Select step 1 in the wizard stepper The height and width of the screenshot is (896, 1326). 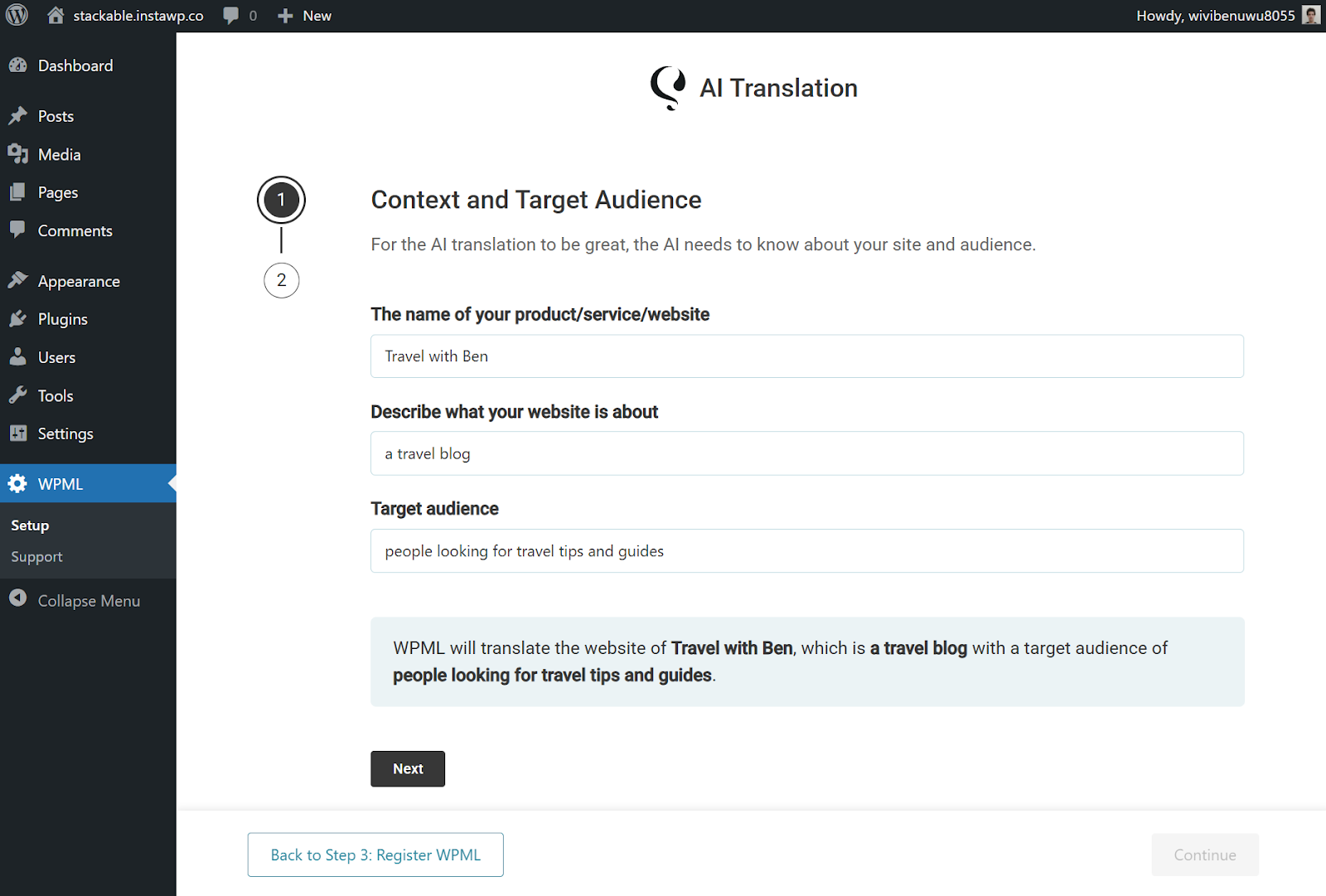coord(282,200)
